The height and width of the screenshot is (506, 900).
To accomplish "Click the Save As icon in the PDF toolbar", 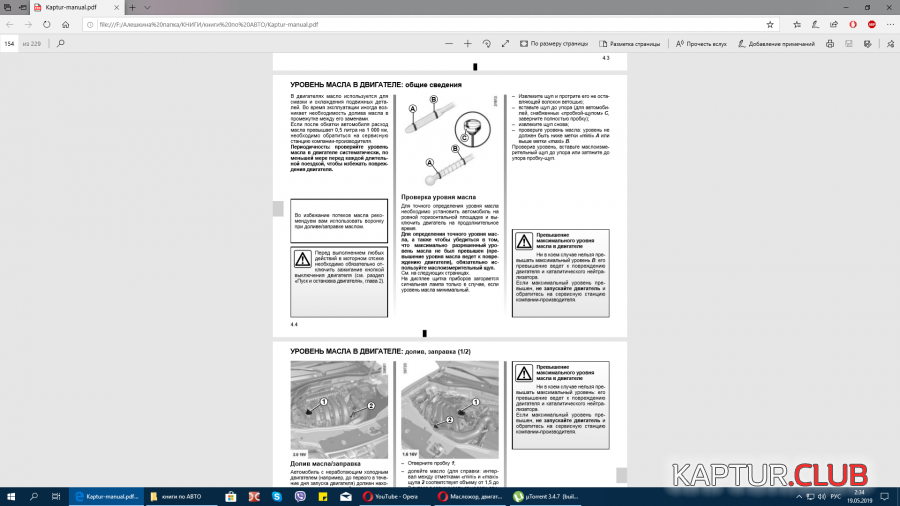I will 867,44.
